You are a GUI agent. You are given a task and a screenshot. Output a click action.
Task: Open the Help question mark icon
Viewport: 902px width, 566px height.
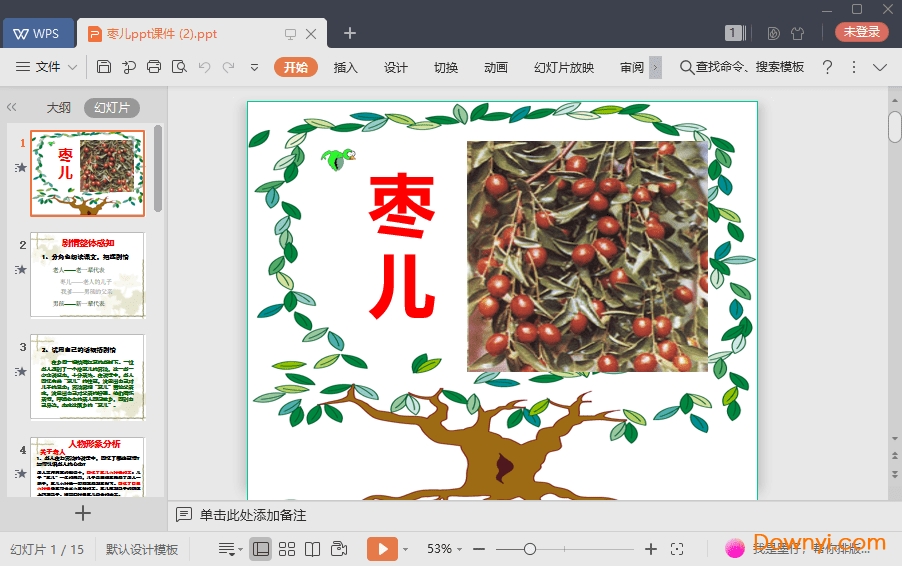(x=827, y=67)
